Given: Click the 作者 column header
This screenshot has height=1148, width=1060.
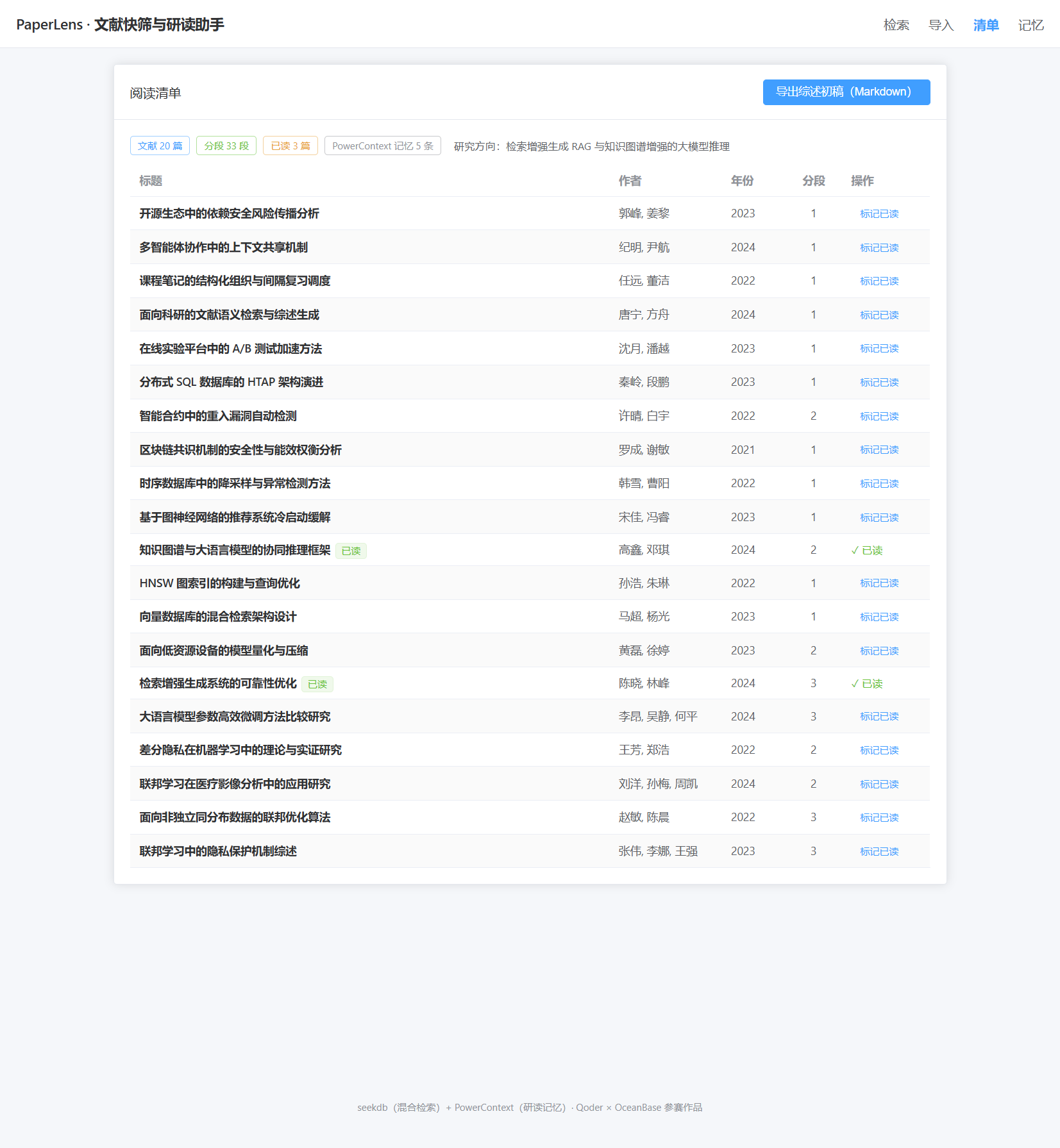Looking at the screenshot, I should tap(630, 181).
